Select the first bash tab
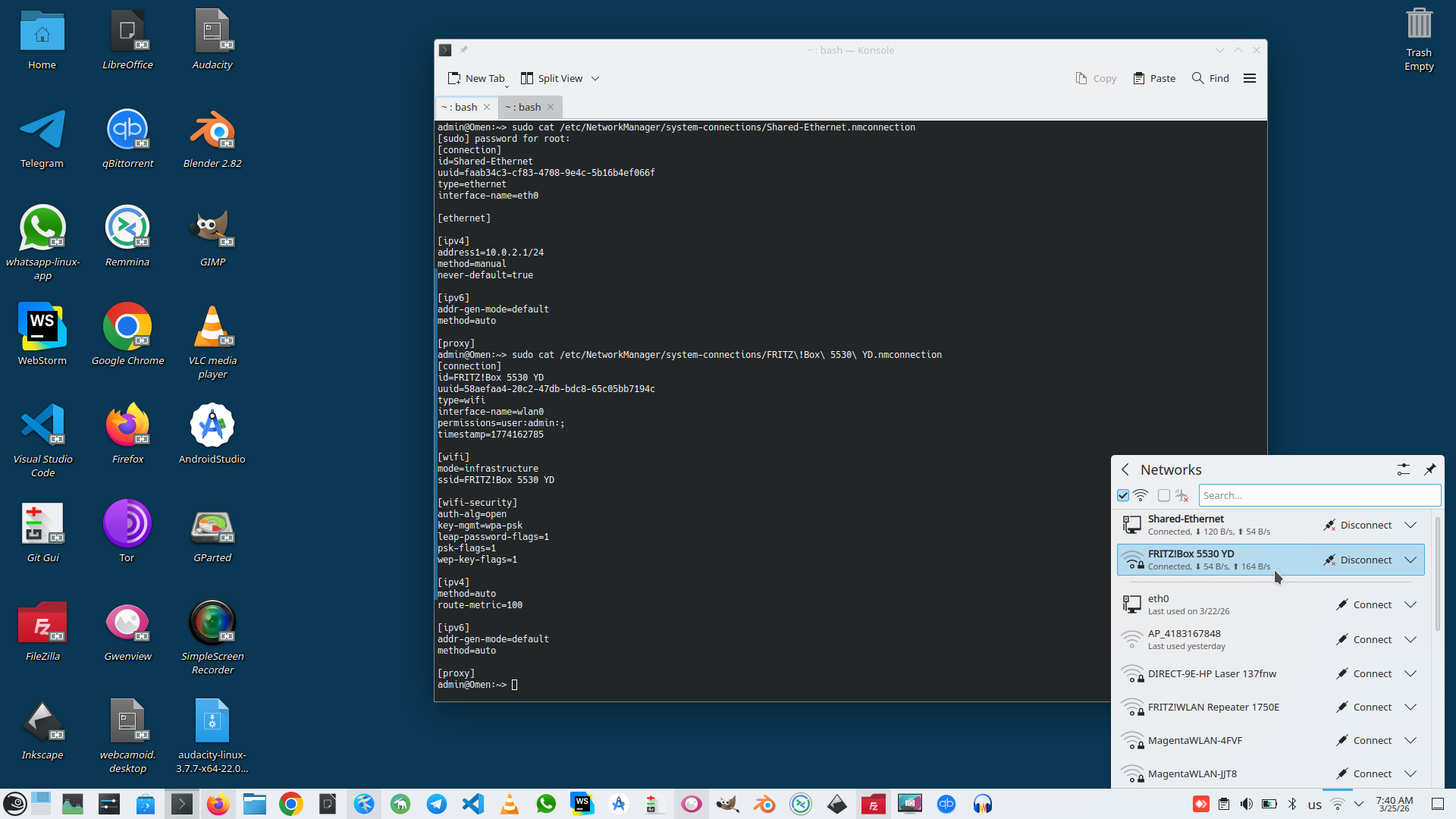1456x819 pixels. point(460,107)
